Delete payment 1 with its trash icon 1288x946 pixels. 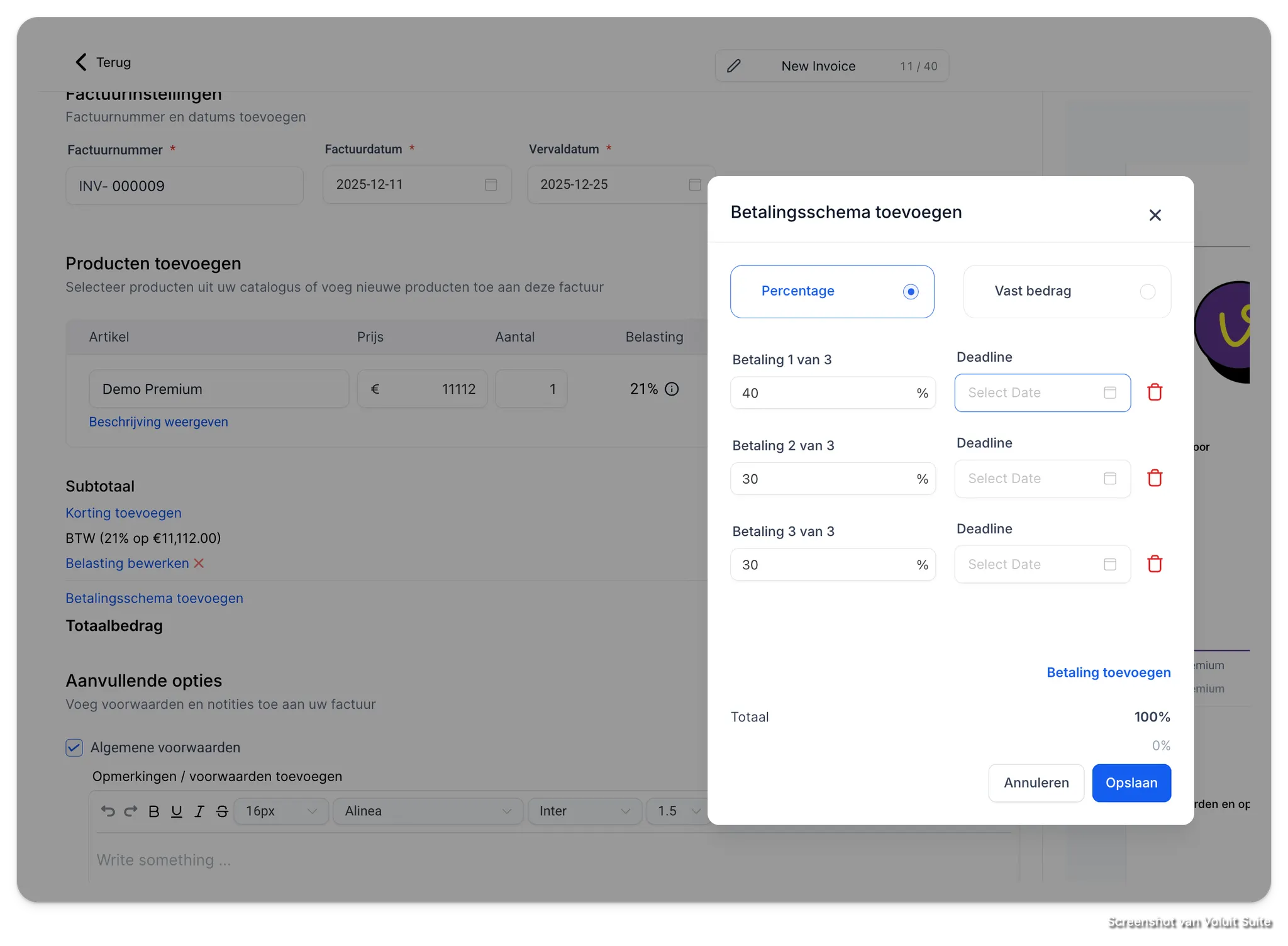(x=1155, y=392)
